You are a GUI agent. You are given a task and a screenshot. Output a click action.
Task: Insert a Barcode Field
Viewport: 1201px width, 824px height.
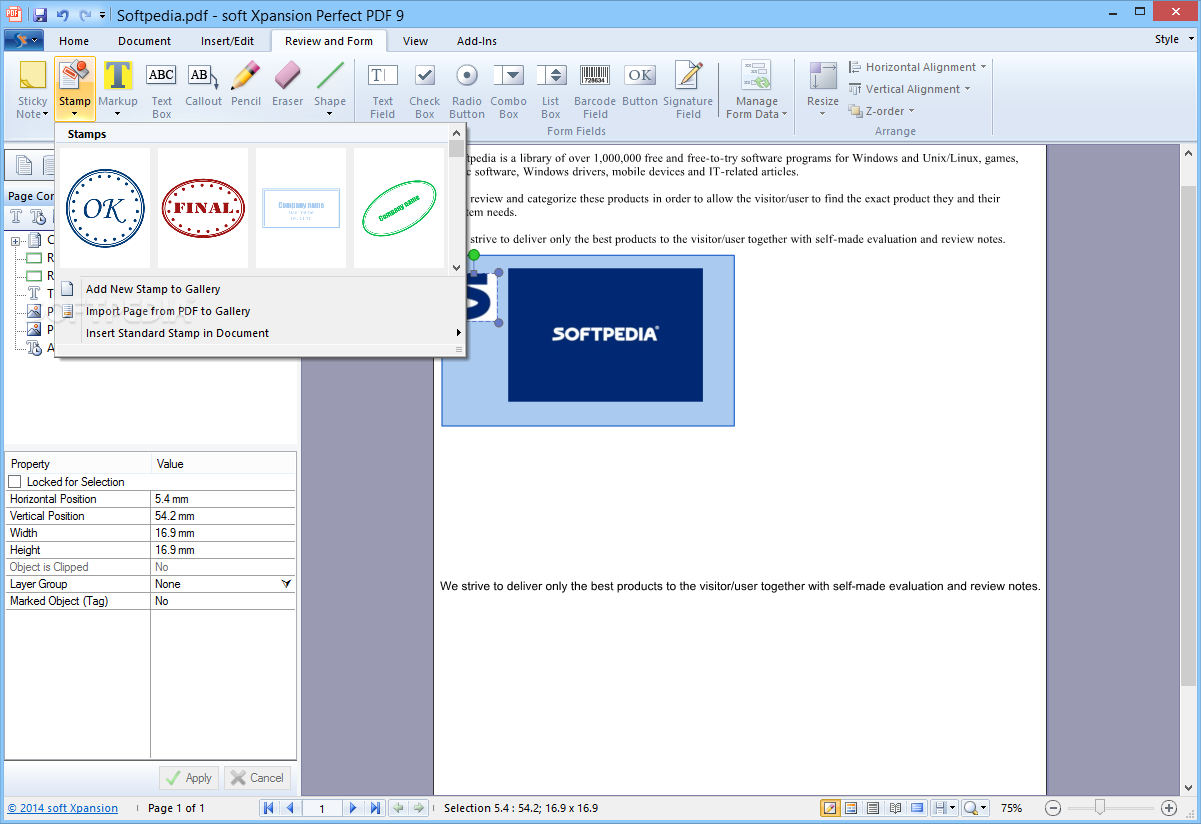click(x=595, y=90)
